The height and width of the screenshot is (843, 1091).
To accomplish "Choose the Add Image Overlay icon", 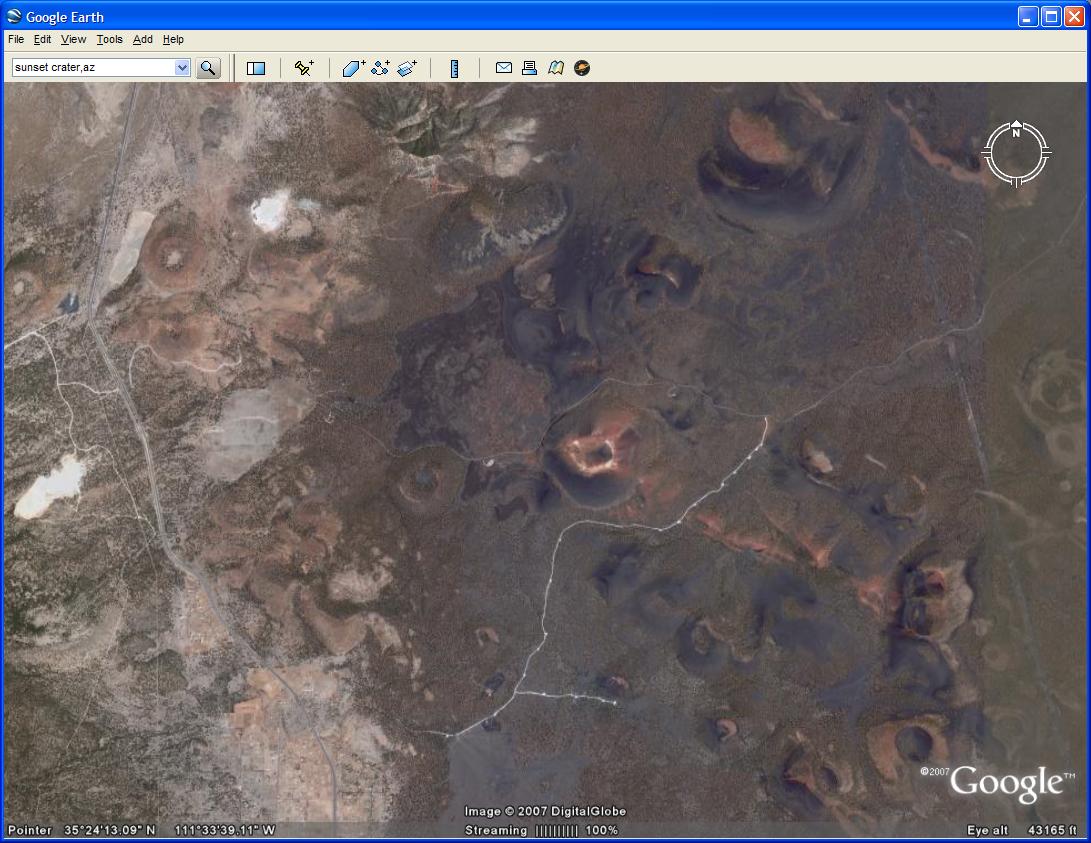I will tap(407, 68).
